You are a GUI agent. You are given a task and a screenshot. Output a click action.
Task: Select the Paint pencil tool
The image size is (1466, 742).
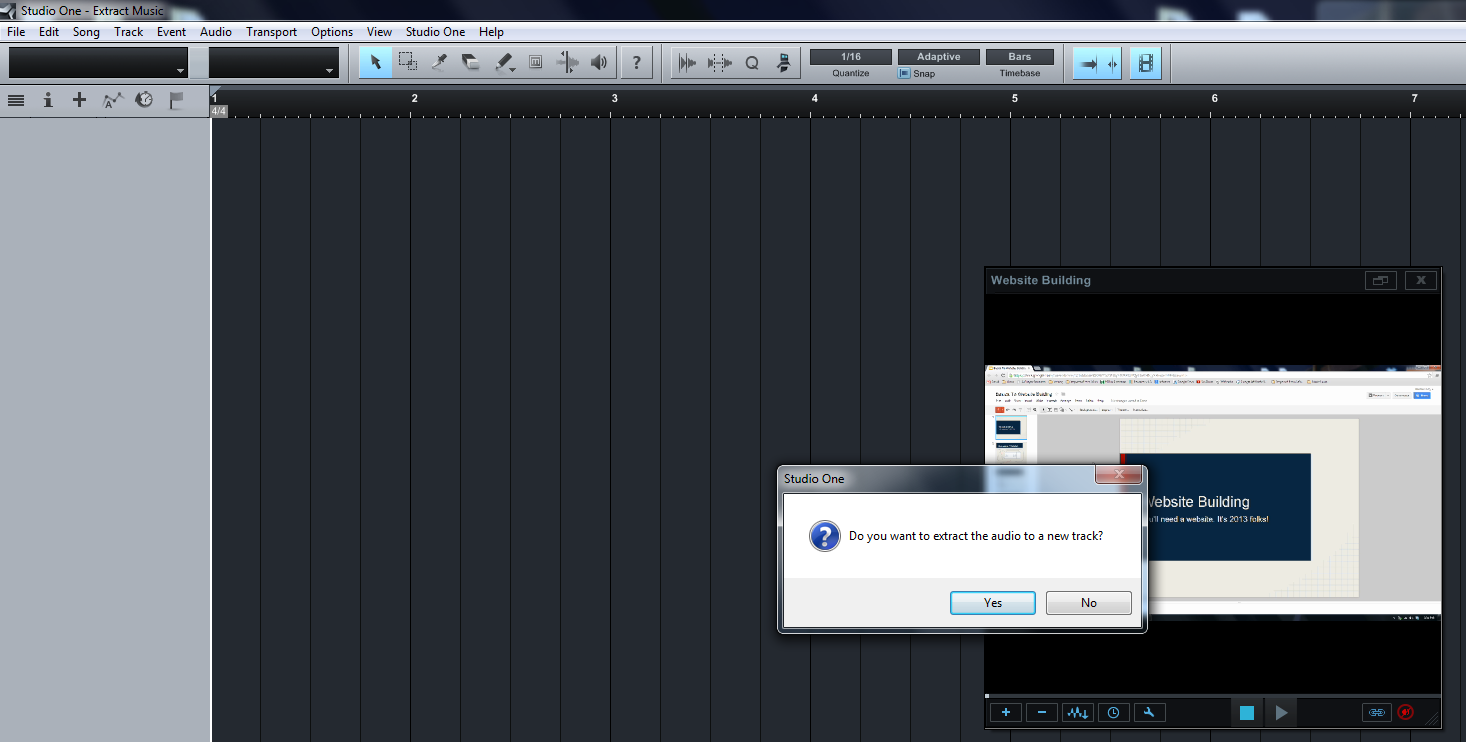pos(503,63)
